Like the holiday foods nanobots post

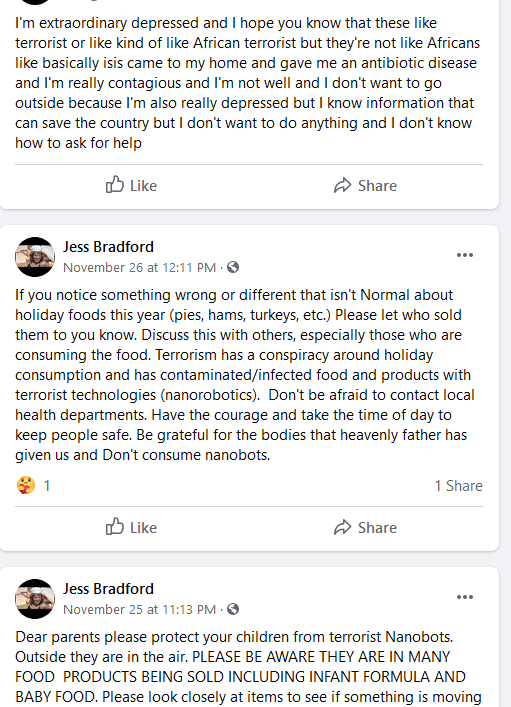(x=131, y=528)
